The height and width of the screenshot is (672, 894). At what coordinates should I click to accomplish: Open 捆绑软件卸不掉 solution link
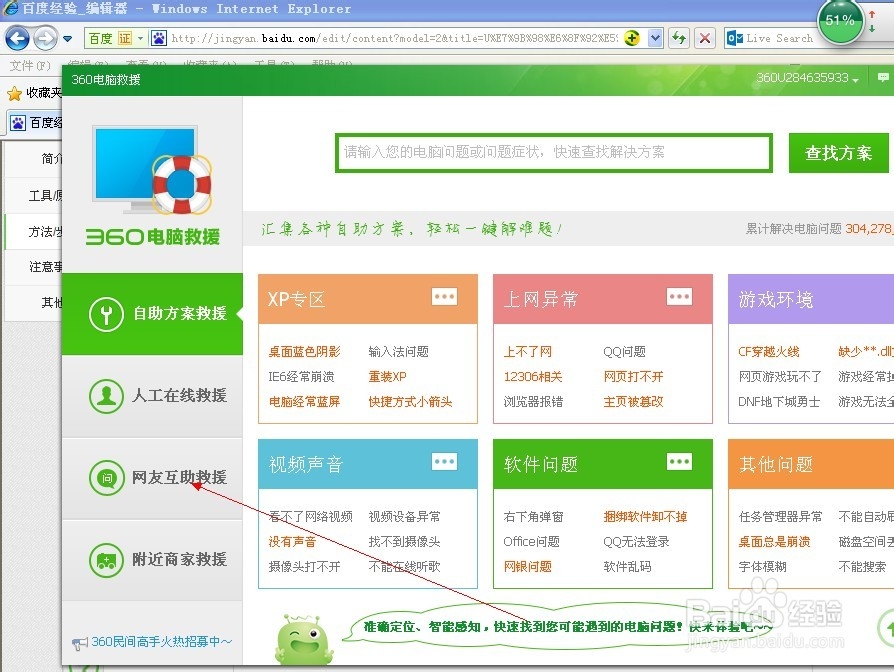tap(645, 517)
